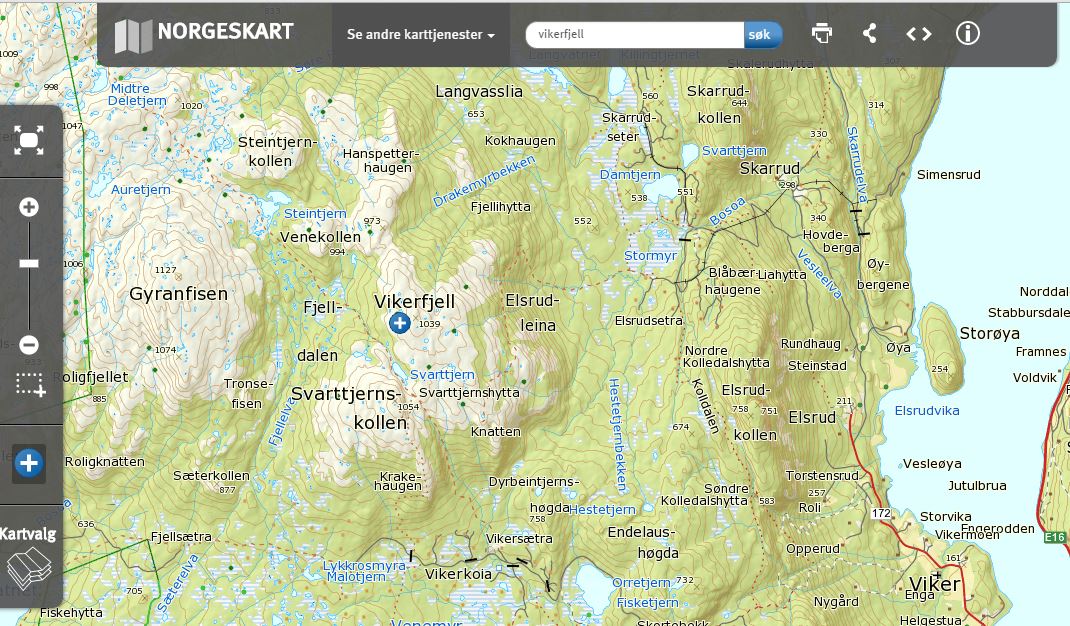Open the print map icon
1070x626 pixels.
[821, 33]
